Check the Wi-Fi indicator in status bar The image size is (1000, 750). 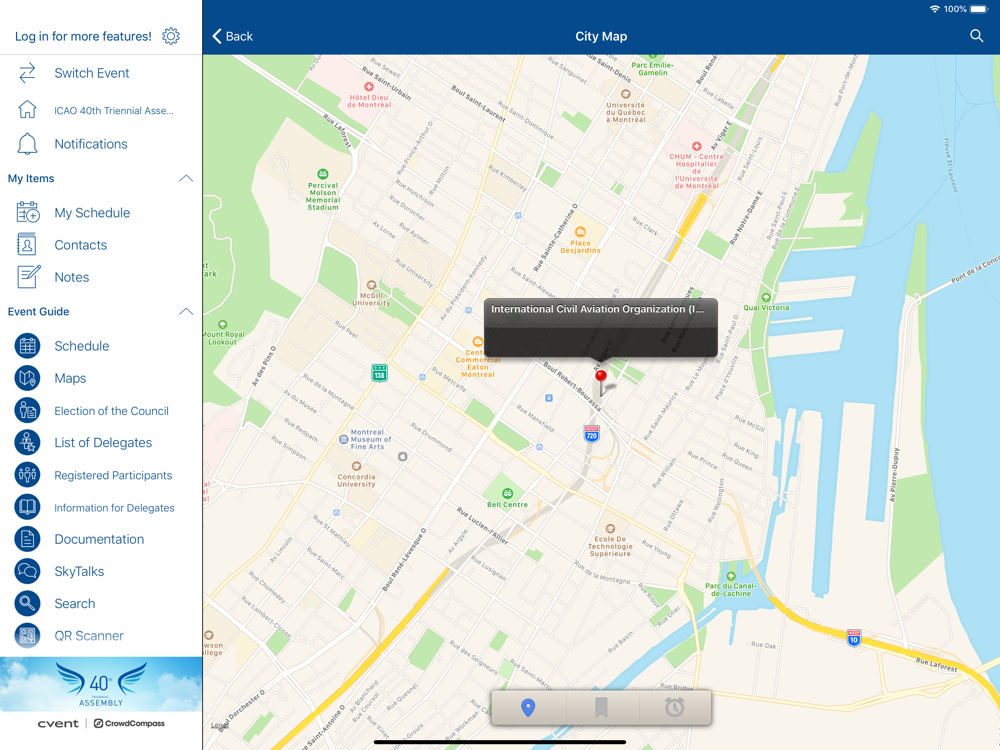935,9
